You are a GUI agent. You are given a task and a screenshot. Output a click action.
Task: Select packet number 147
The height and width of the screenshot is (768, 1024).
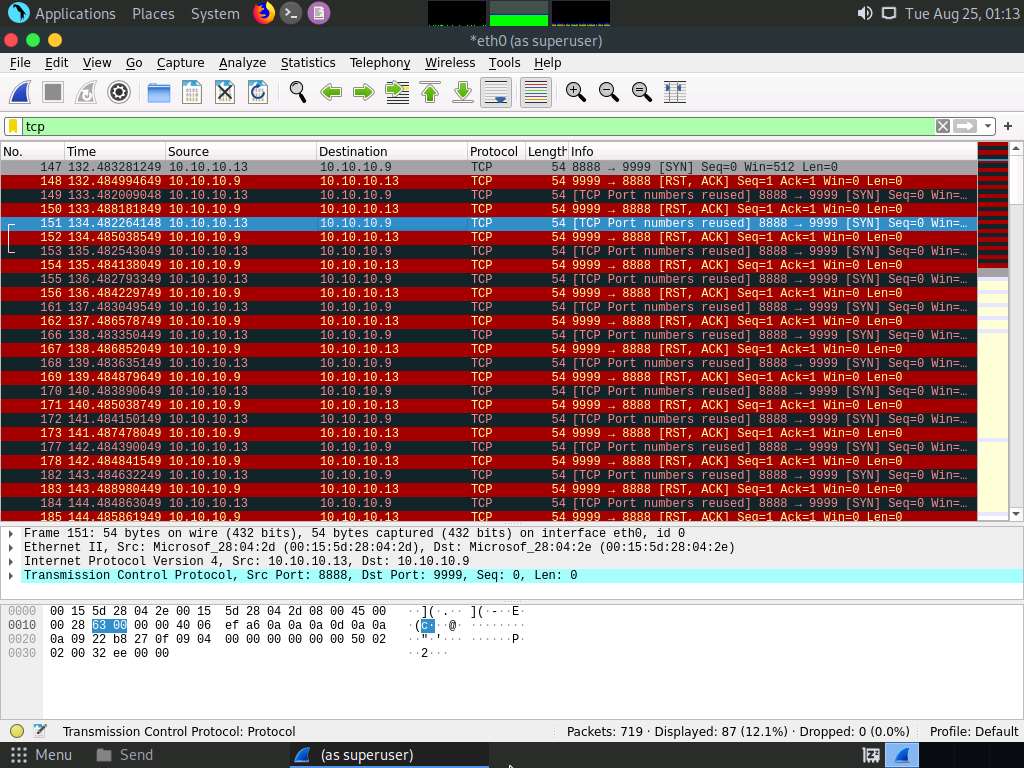coord(488,167)
